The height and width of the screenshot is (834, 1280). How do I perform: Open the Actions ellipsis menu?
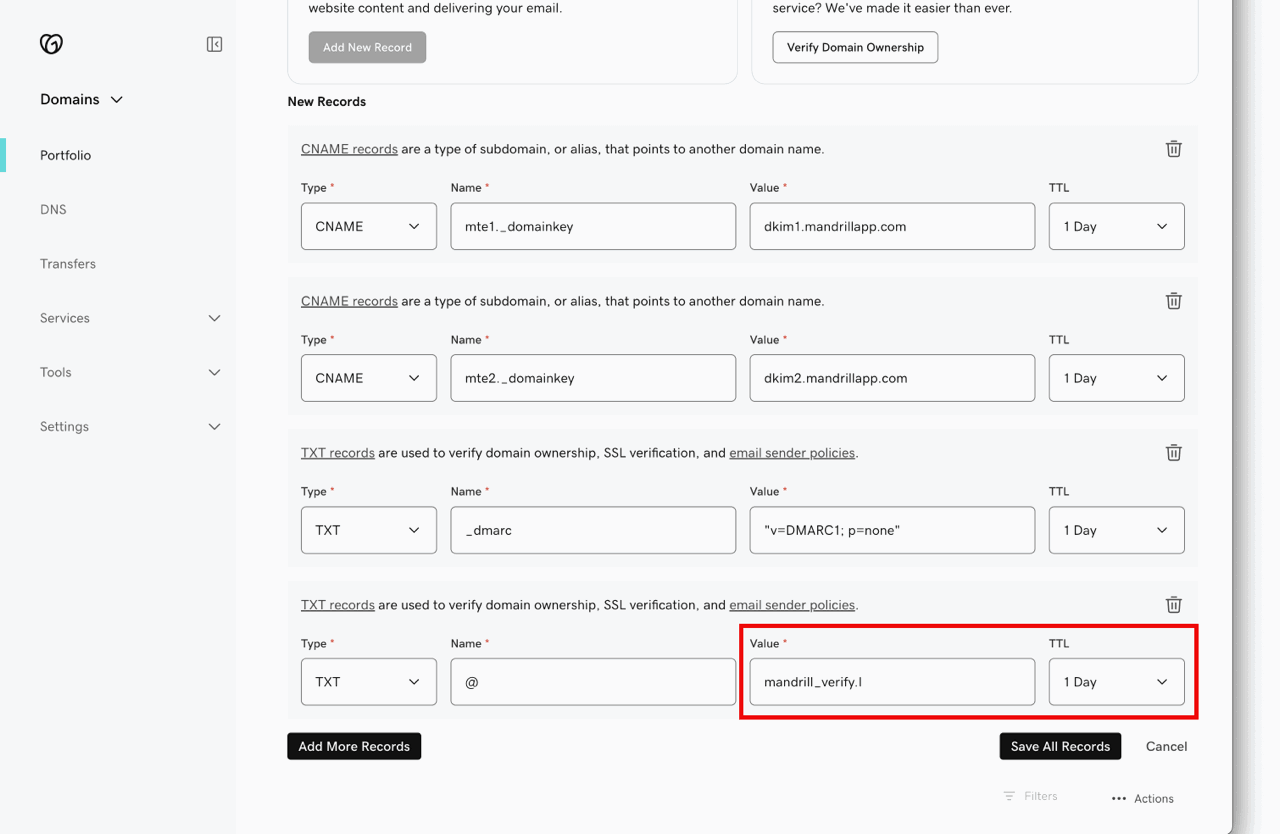coord(1142,797)
